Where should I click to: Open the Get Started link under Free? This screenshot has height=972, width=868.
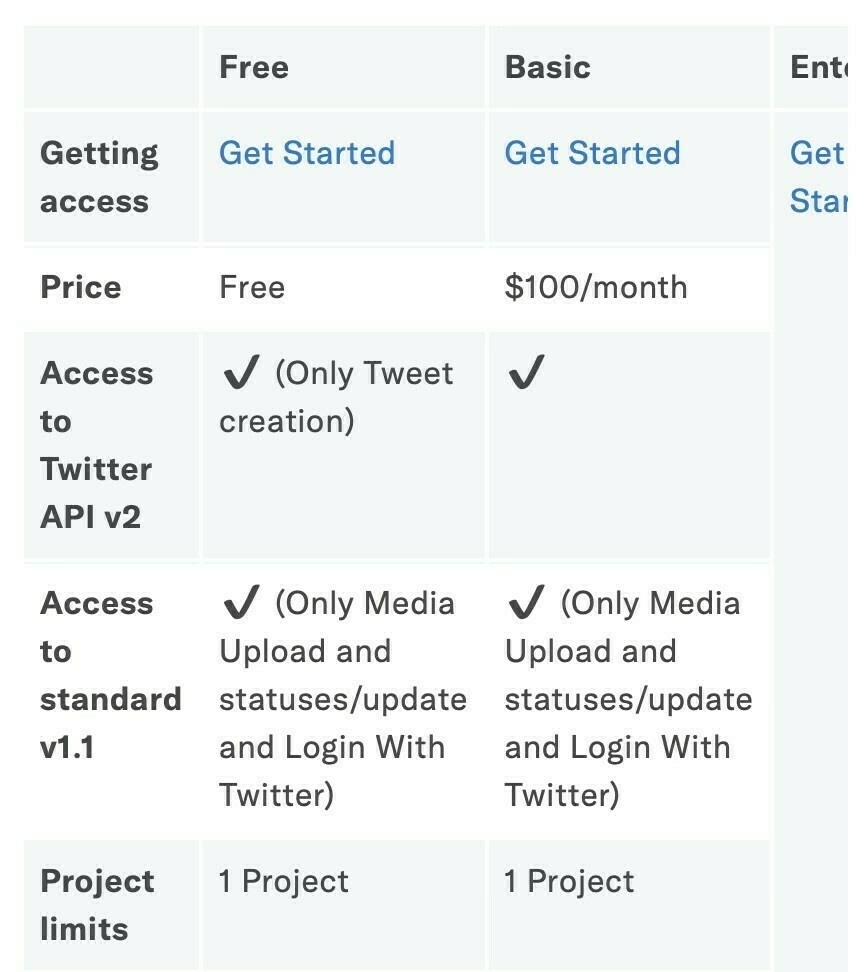(x=307, y=153)
